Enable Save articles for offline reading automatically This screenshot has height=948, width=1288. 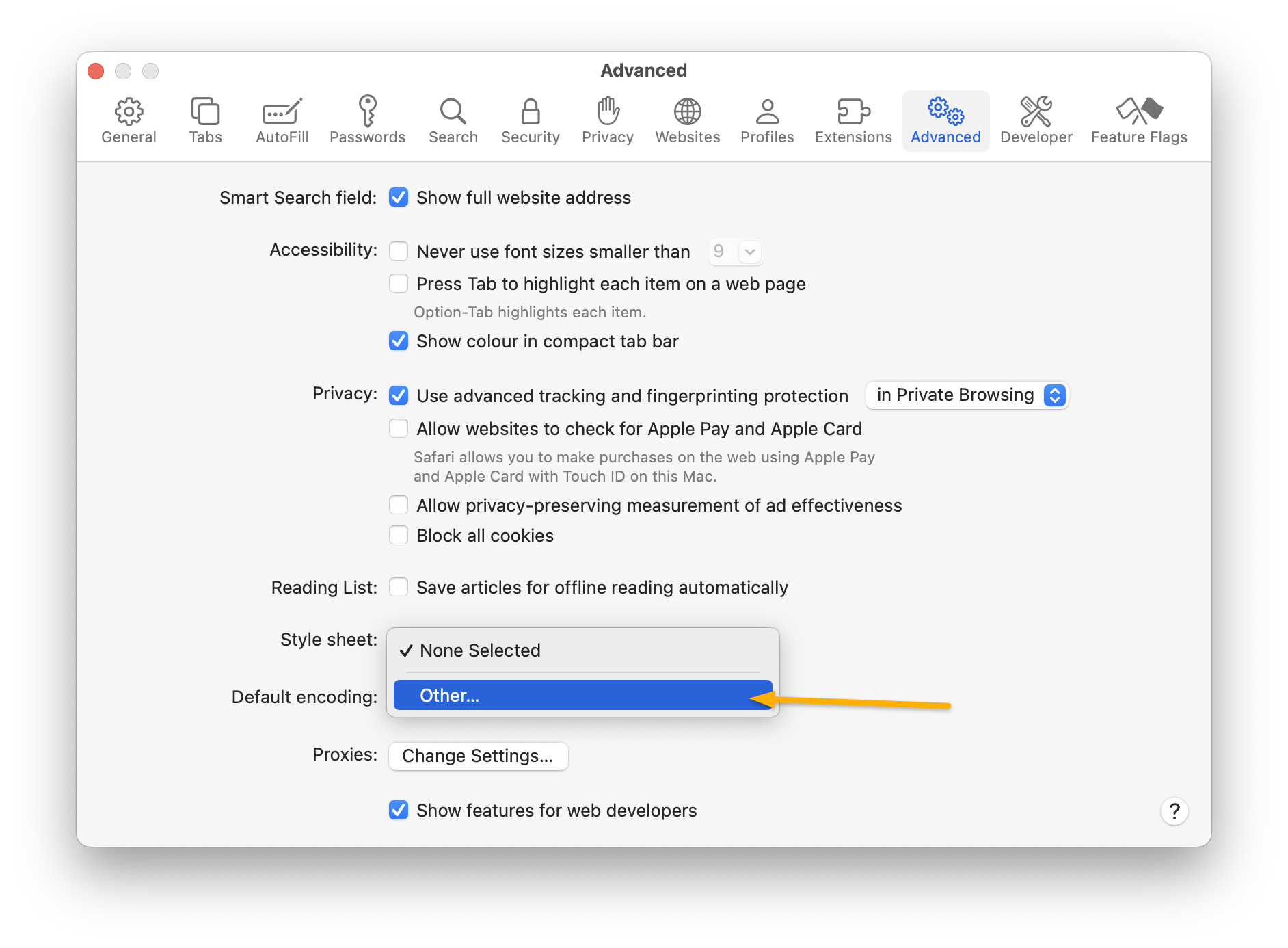pos(399,587)
